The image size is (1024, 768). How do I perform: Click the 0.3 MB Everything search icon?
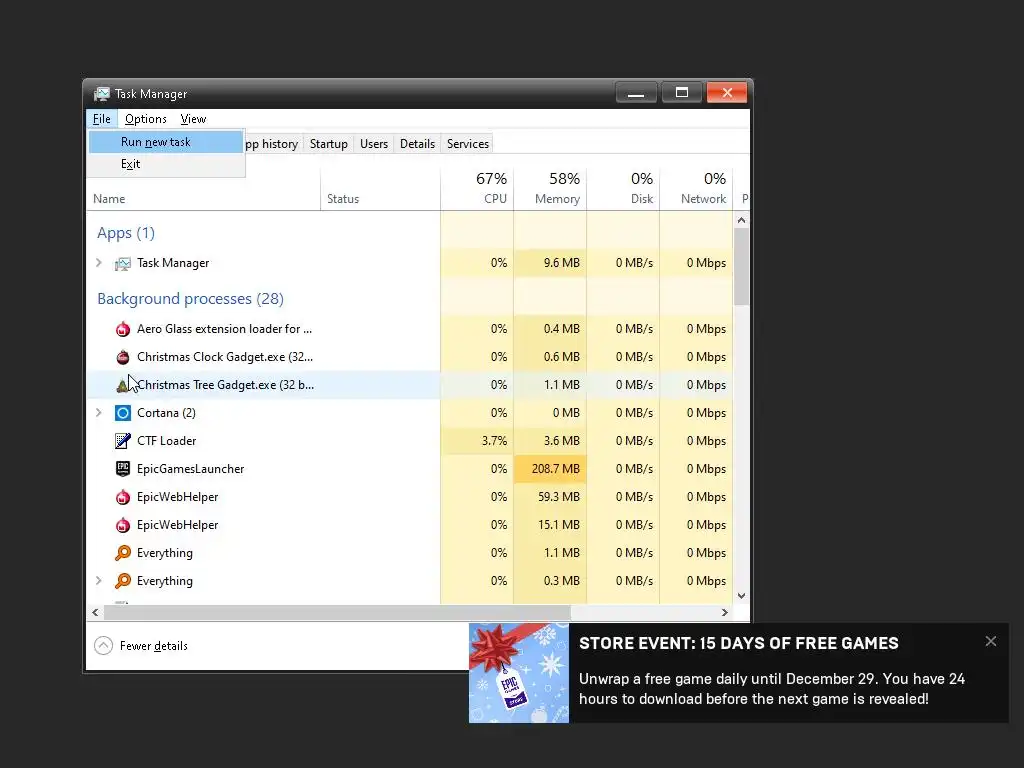tap(123, 581)
